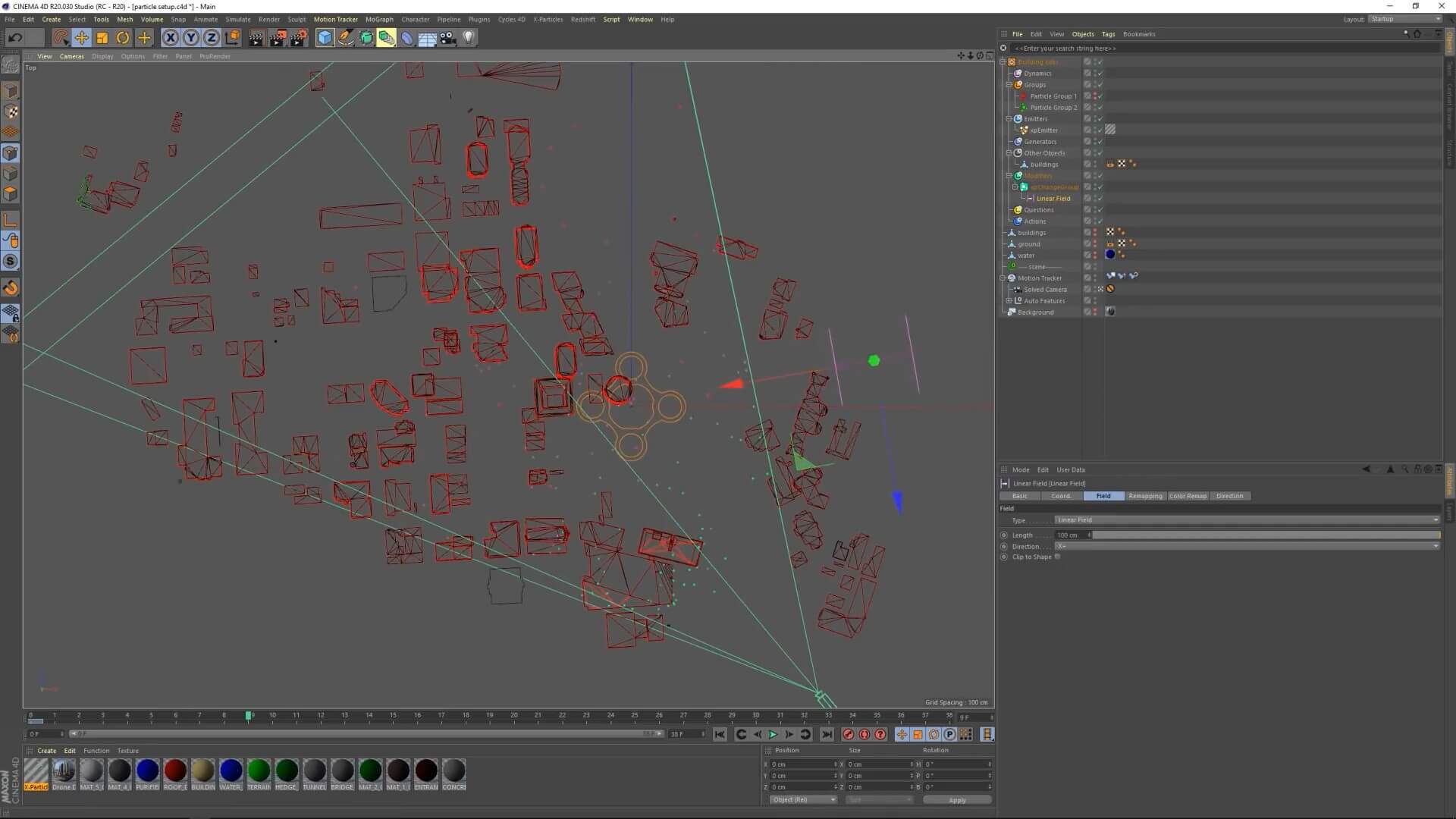Toggle enable checkmark for xpEmitter
The width and height of the screenshot is (1456, 819).
(1100, 130)
